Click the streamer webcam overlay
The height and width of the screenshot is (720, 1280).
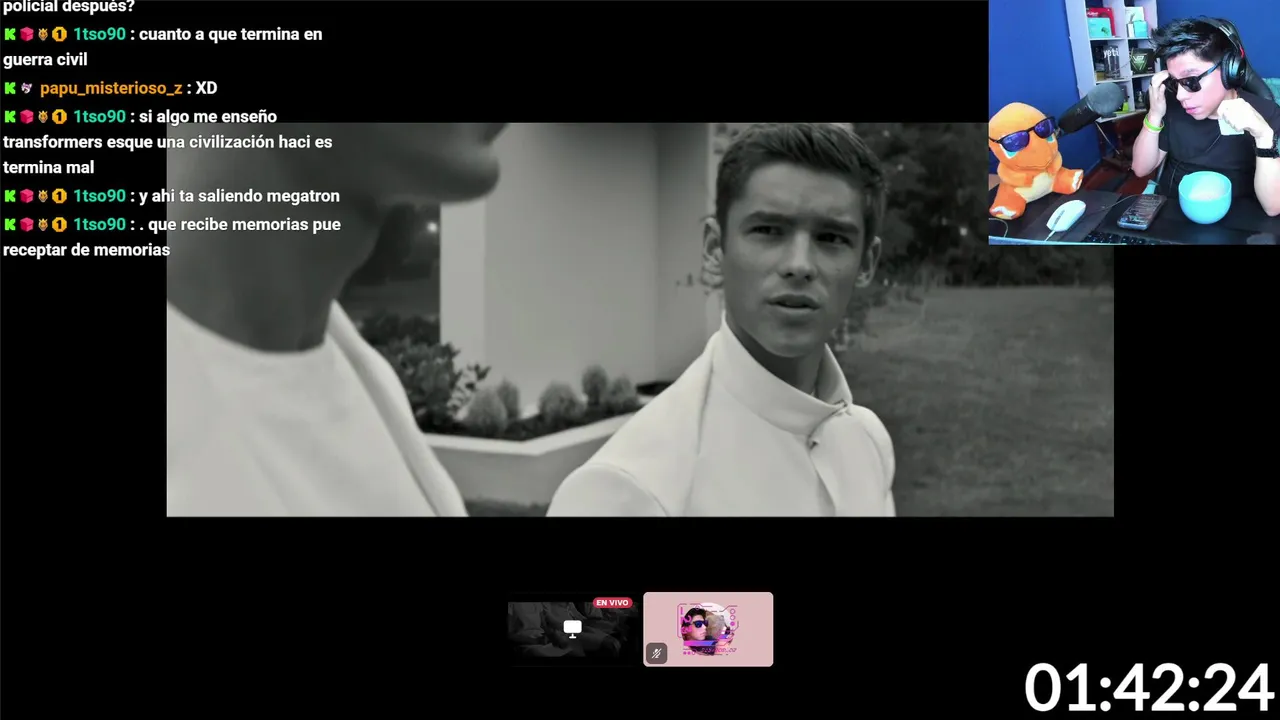point(1134,122)
